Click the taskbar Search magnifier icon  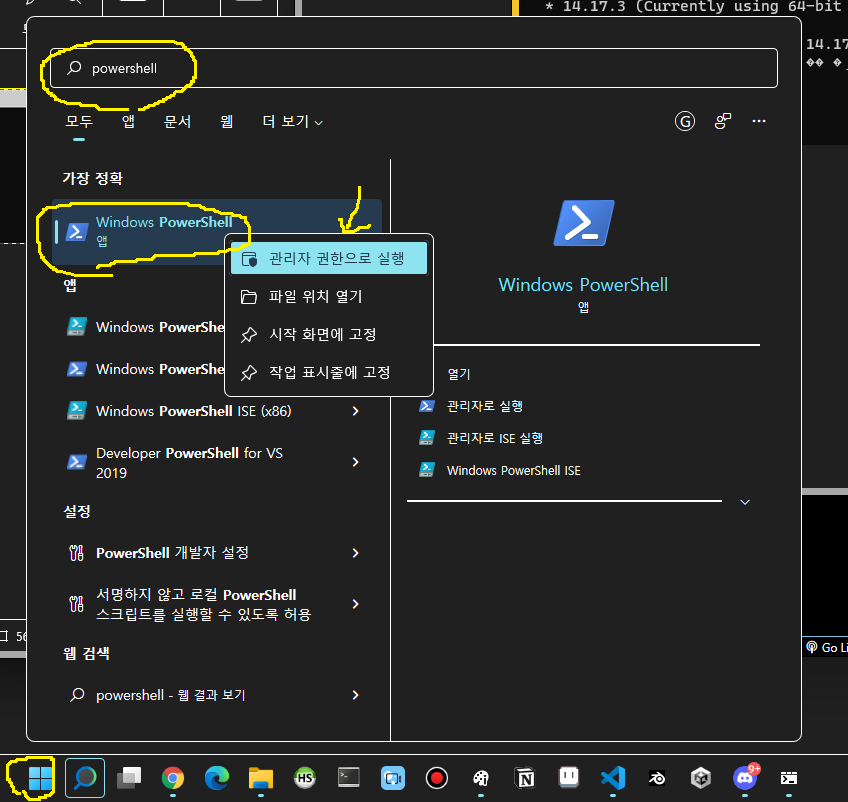click(85, 778)
